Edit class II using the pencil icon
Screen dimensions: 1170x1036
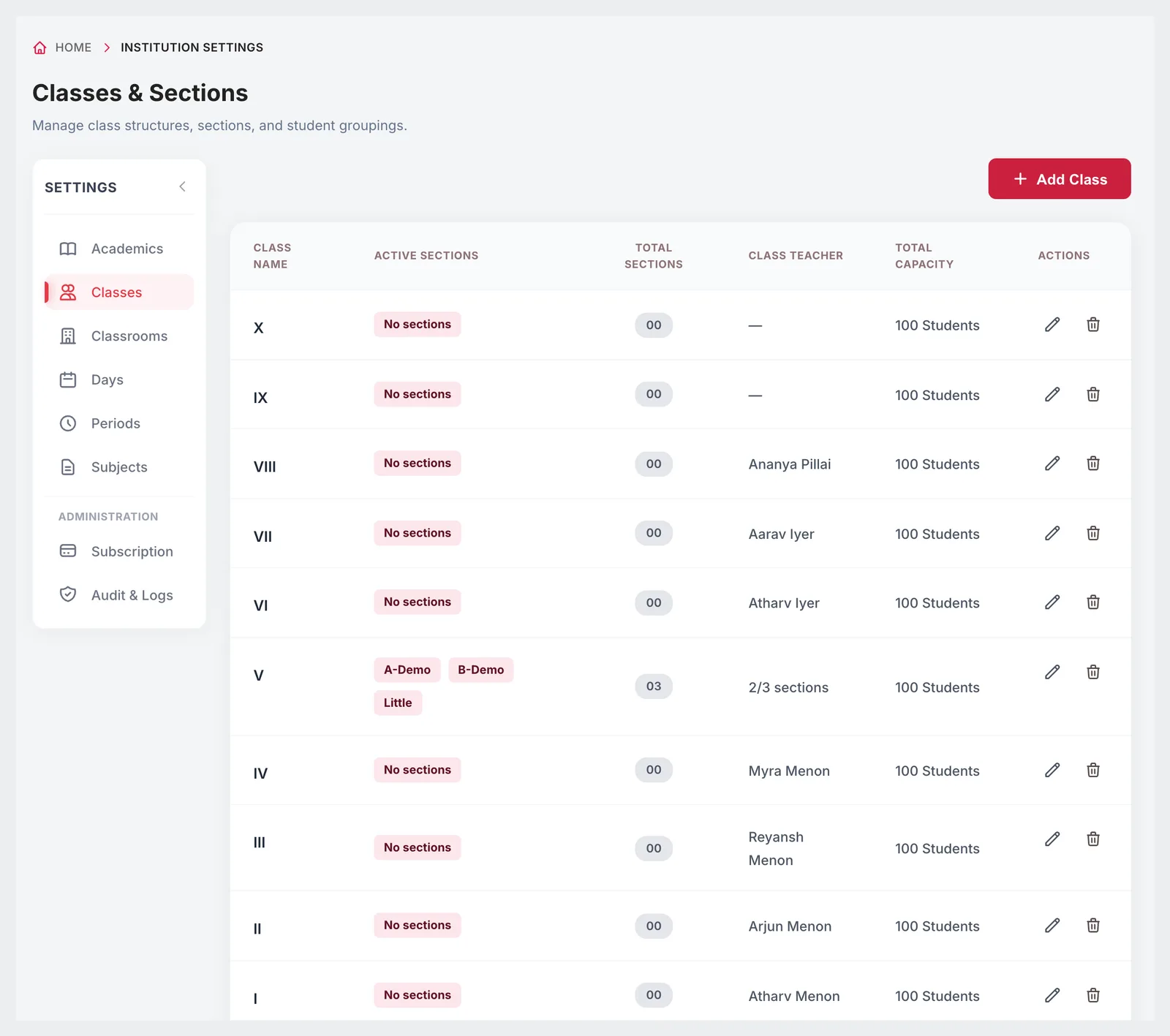coord(1052,926)
